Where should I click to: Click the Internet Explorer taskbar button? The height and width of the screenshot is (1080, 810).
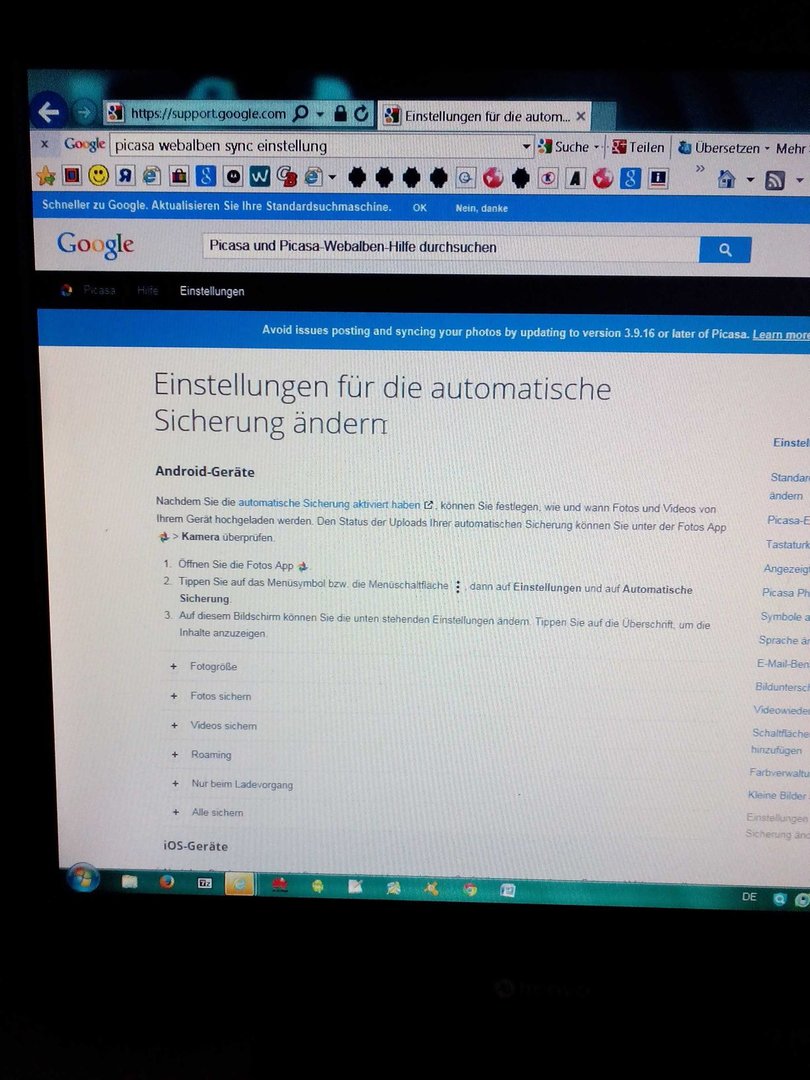point(240,884)
